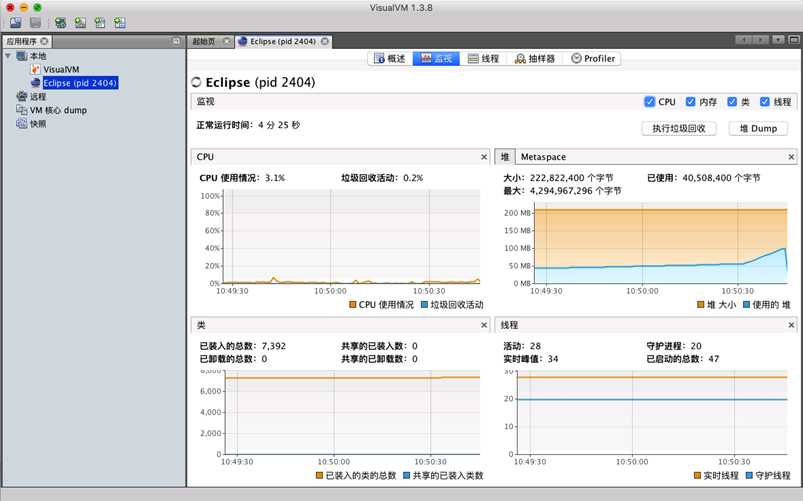The height and width of the screenshot is (501, 803).
Task: Open the Profiler tab
Action: tap(593, 58)
